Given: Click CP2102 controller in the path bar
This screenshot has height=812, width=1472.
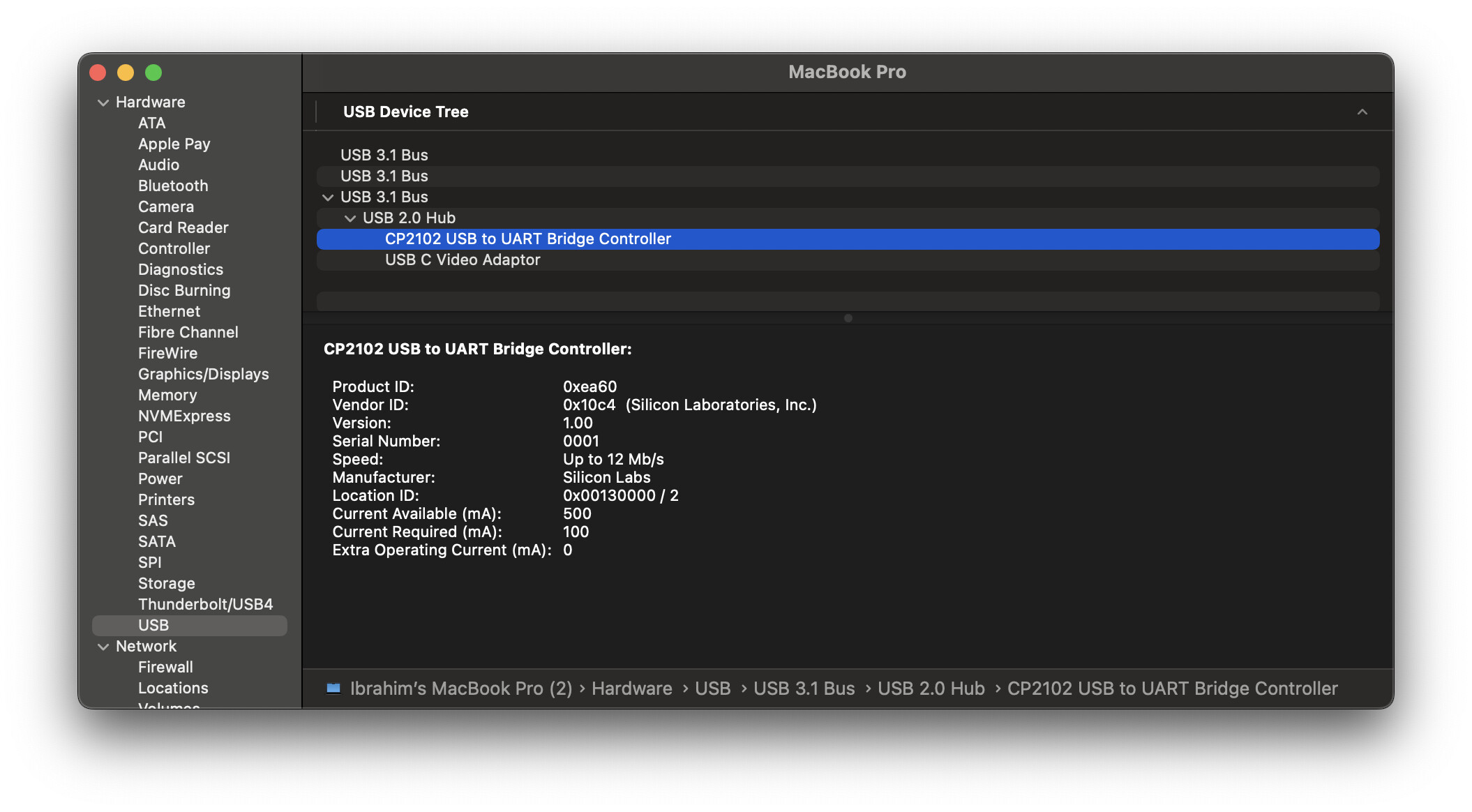Looking at the screenshot, I should tap(1172, 689).
